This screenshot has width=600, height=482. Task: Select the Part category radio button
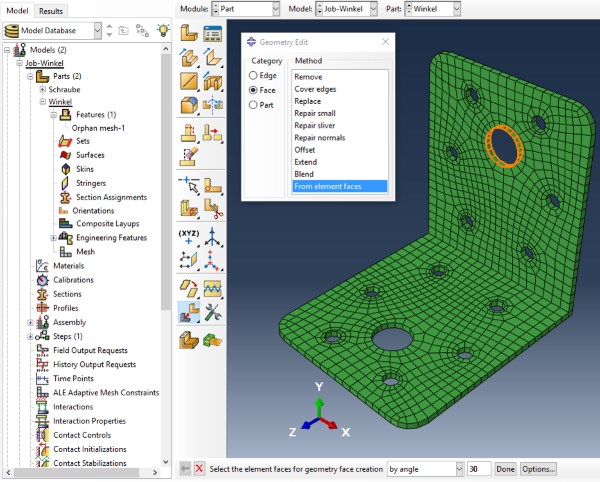coord(253,105)
